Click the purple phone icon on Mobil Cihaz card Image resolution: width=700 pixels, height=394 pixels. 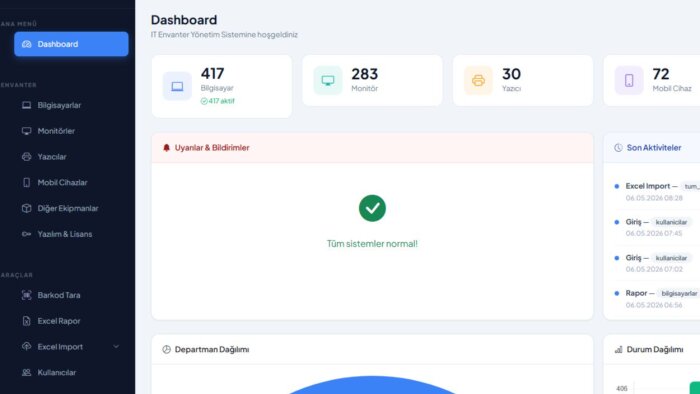pos(629,80)
